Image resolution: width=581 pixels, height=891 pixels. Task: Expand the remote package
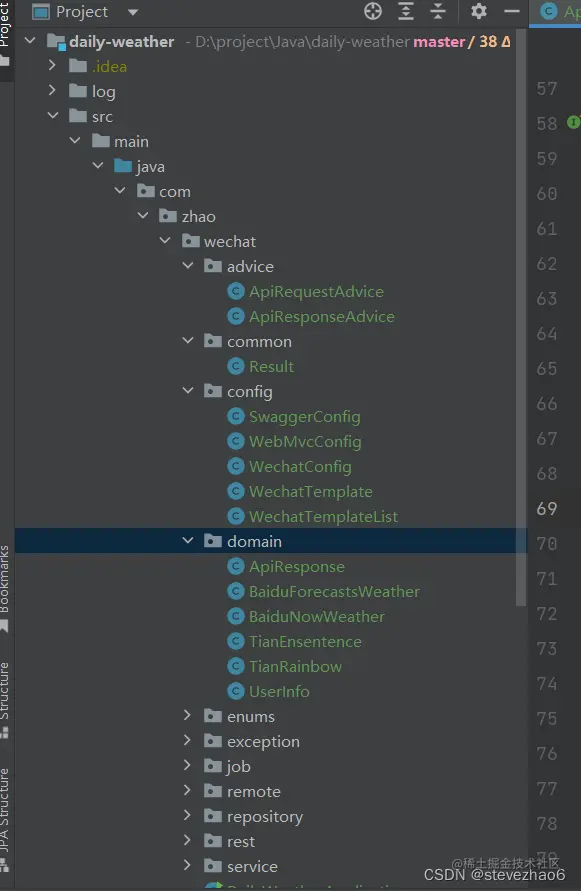[187, 790]
